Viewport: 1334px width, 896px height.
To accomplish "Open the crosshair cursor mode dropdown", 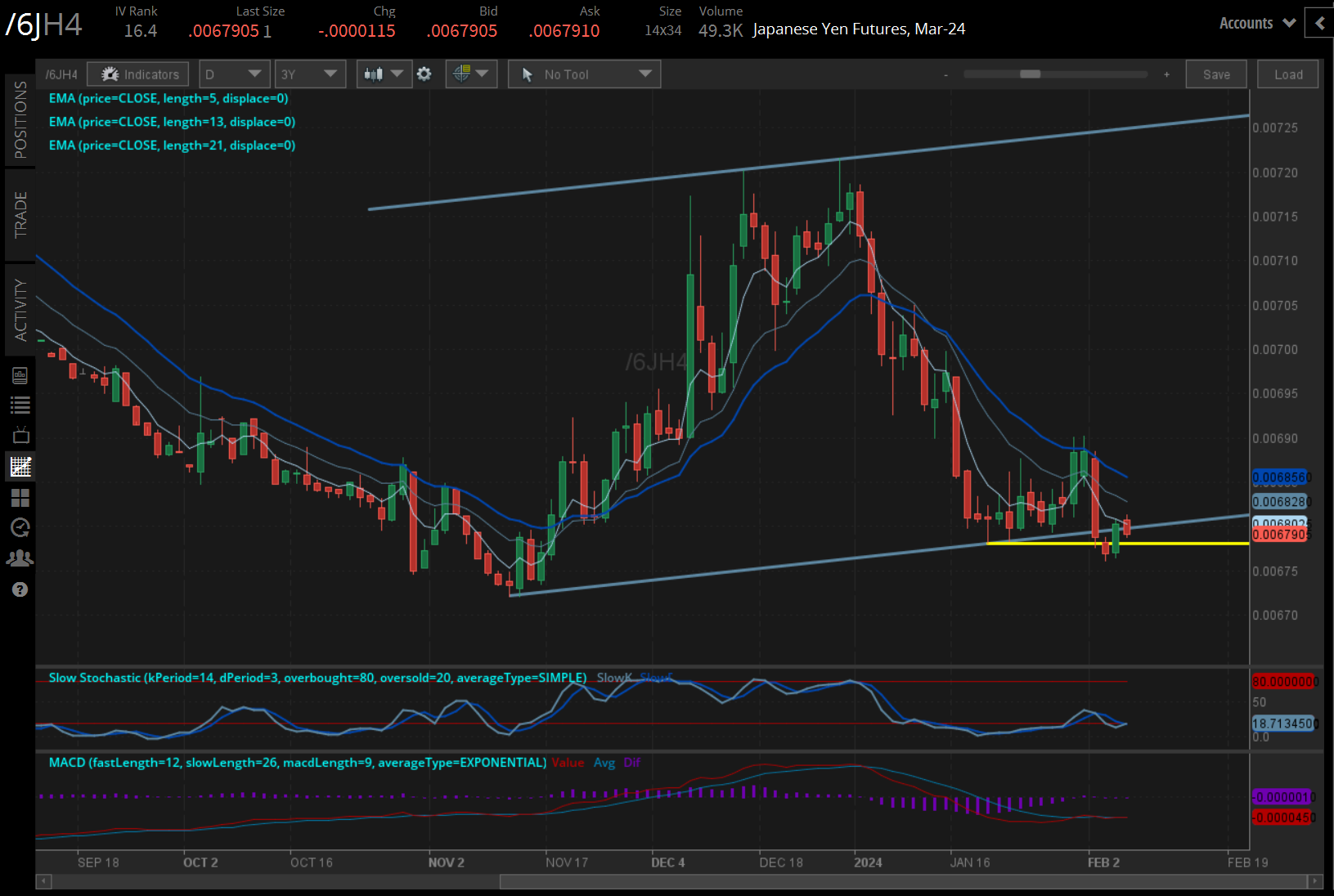I will pos(470,74).
